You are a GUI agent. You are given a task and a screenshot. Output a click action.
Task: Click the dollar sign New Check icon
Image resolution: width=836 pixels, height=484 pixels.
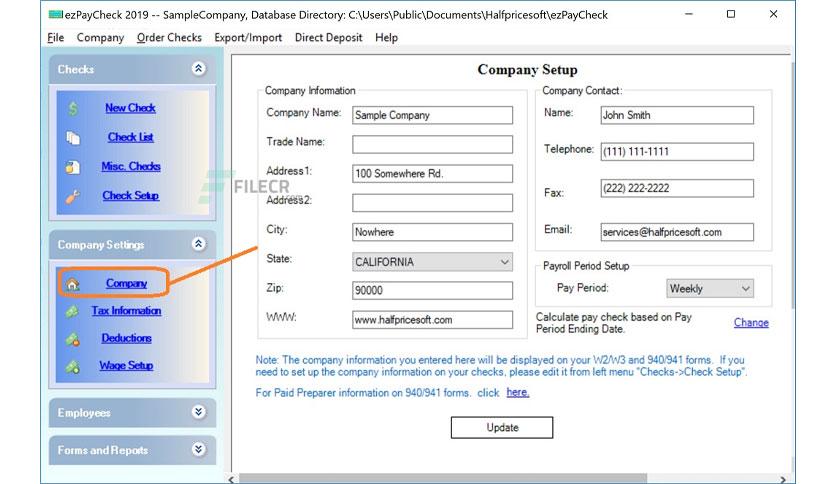tap(73, 108)
